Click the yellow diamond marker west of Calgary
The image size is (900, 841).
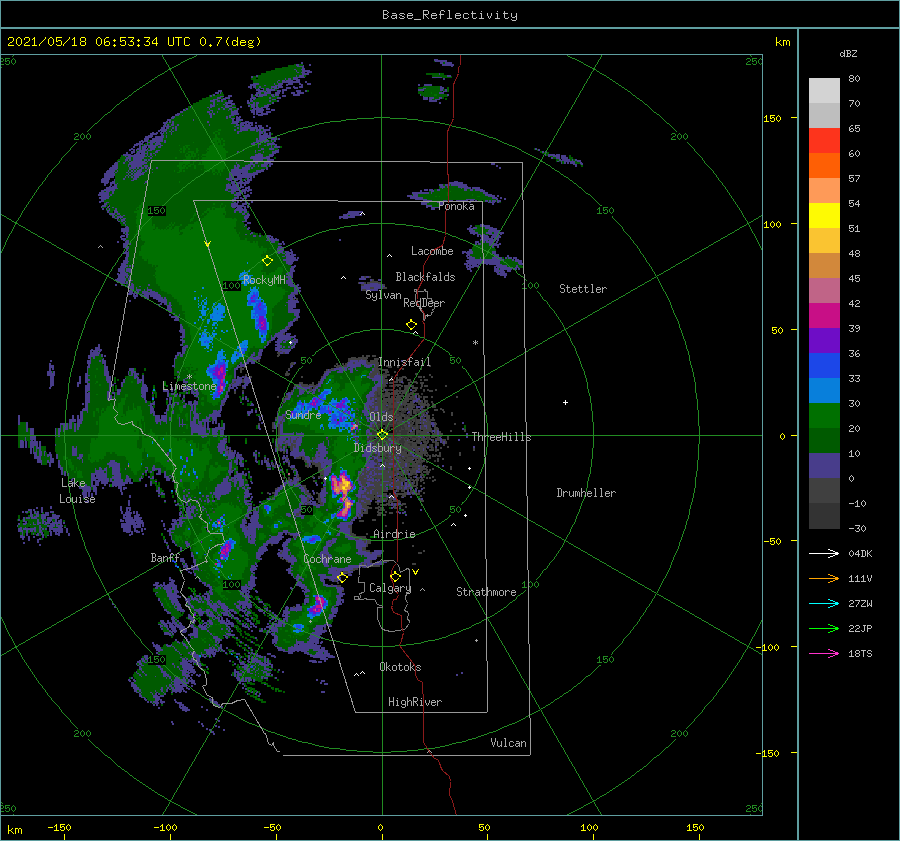pos(343,577)
